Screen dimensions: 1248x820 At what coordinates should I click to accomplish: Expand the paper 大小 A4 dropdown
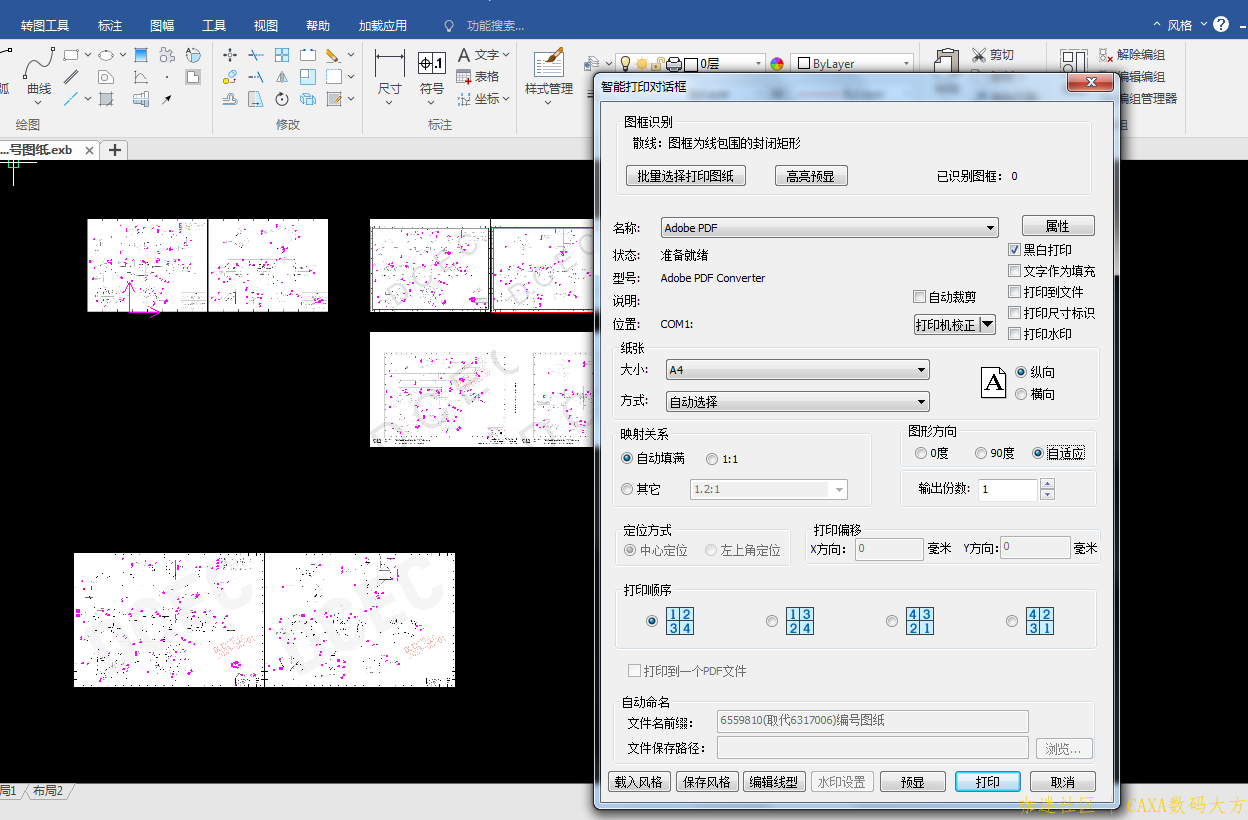[797, 370]
